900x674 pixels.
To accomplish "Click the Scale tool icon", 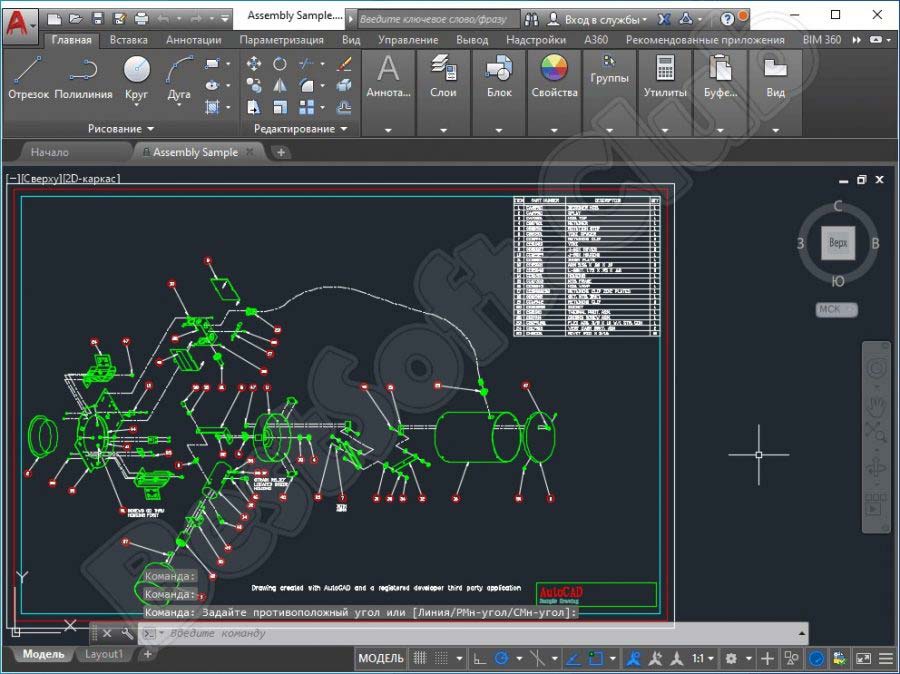I will click(280, 107).
